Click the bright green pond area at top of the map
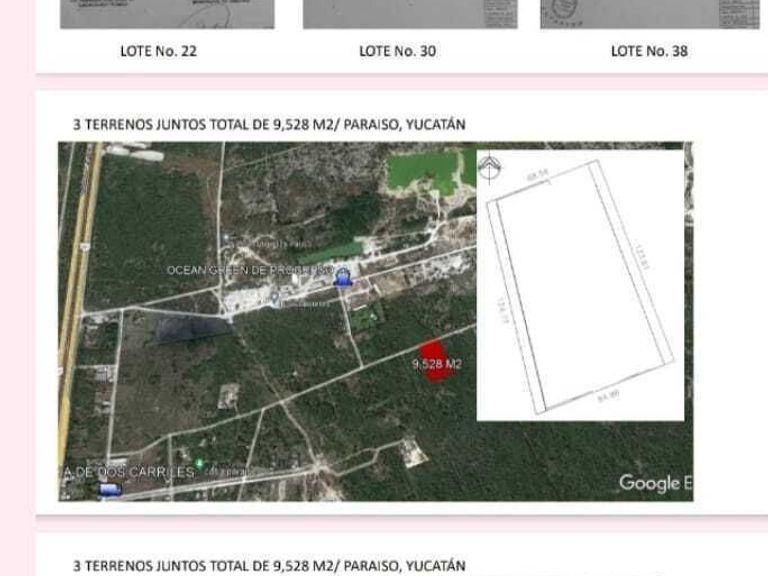This screenshot has height=576, width=768. point(424,171)
